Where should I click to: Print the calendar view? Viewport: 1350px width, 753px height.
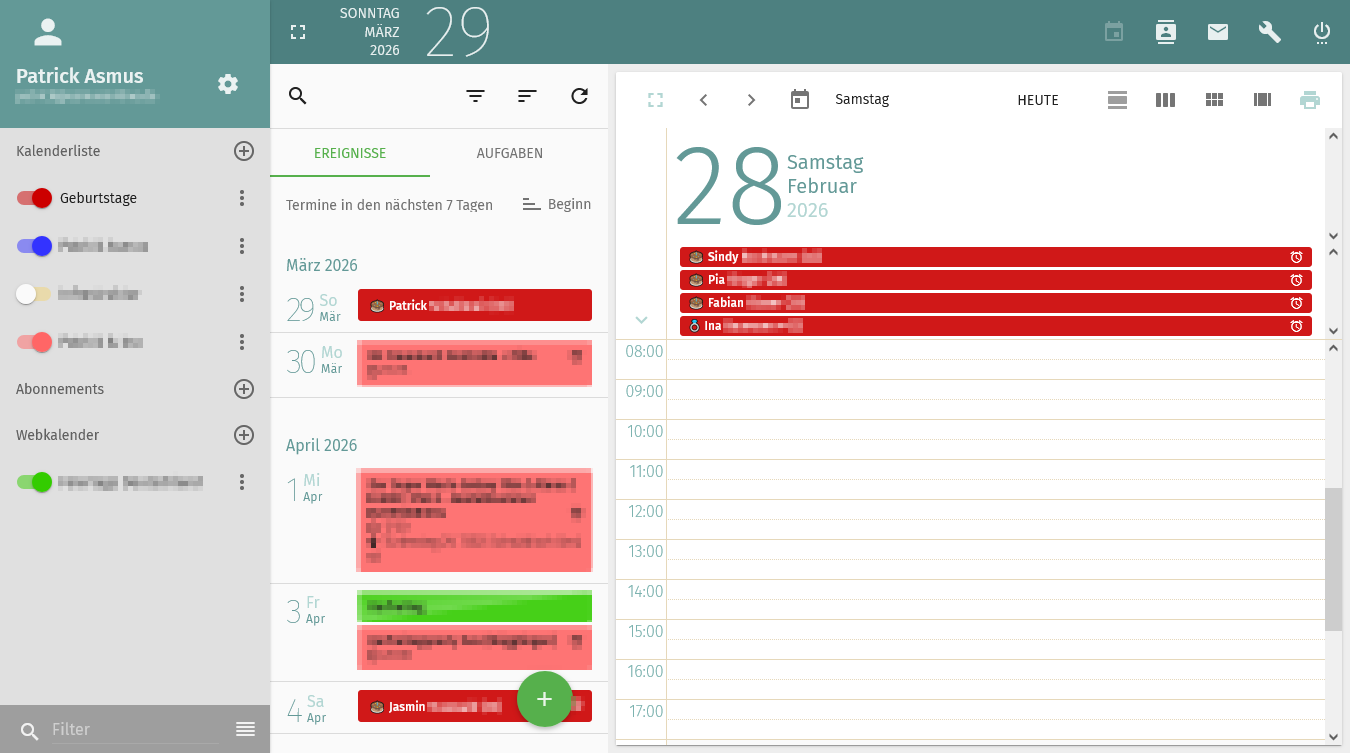click(x=1309, y=100)
